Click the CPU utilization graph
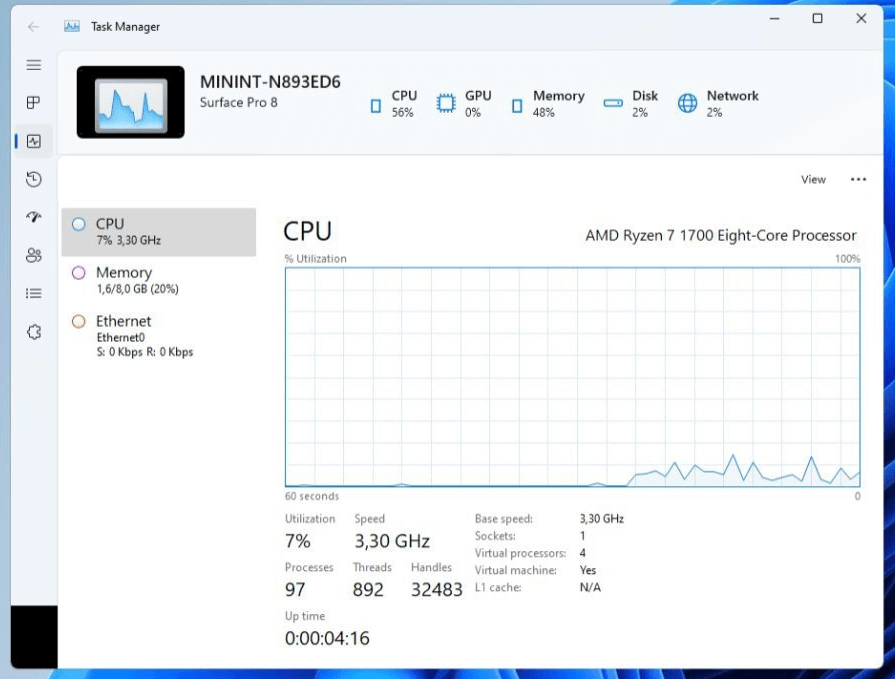Image resolution: width=895 pixels, height=679 pixels. click(573, 377)
